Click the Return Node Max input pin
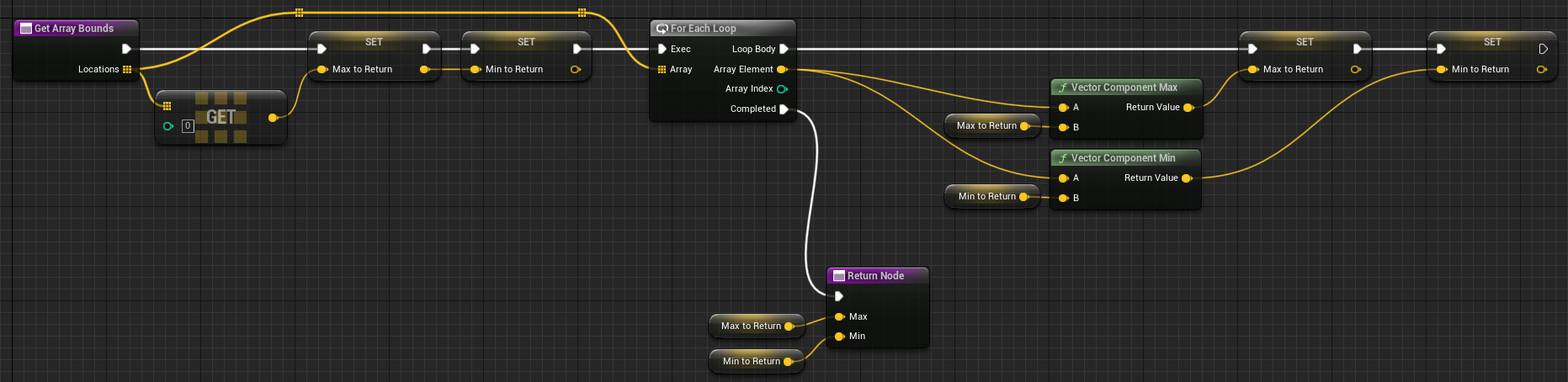 839,317
